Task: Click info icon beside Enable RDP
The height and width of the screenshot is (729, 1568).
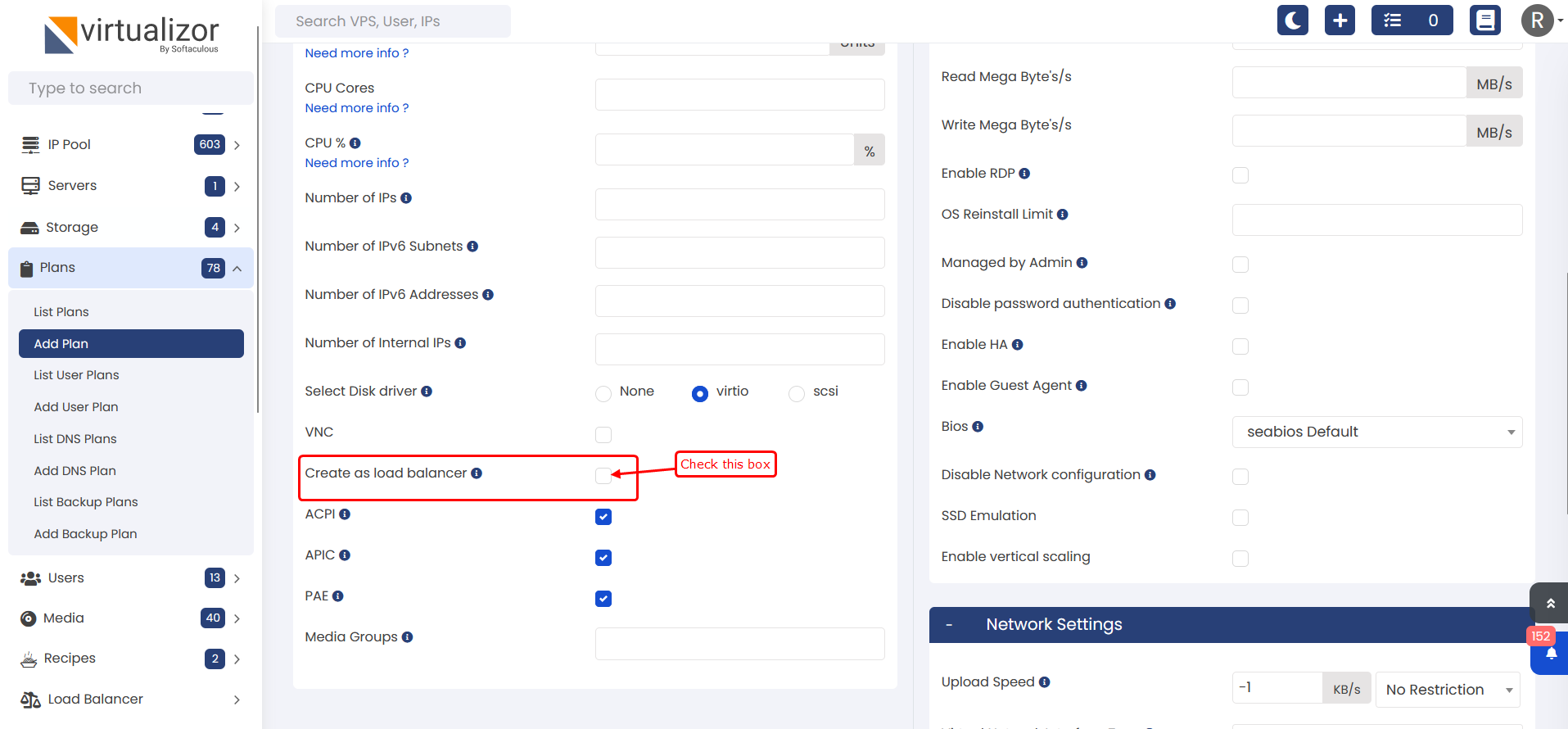Action: (1024, 174)
